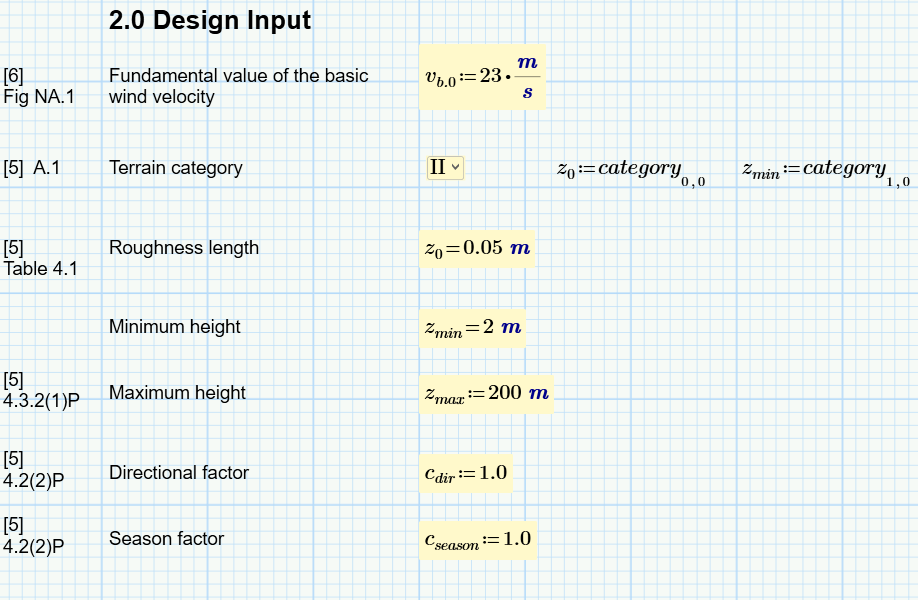
Task: Select the 2.0 Design Input heading
Action: [211, 20]
